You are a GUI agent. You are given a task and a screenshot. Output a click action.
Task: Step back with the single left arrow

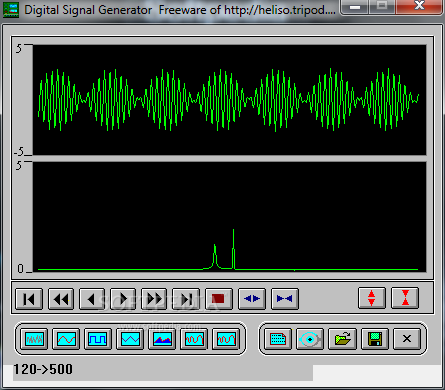[x=92, y=299]
